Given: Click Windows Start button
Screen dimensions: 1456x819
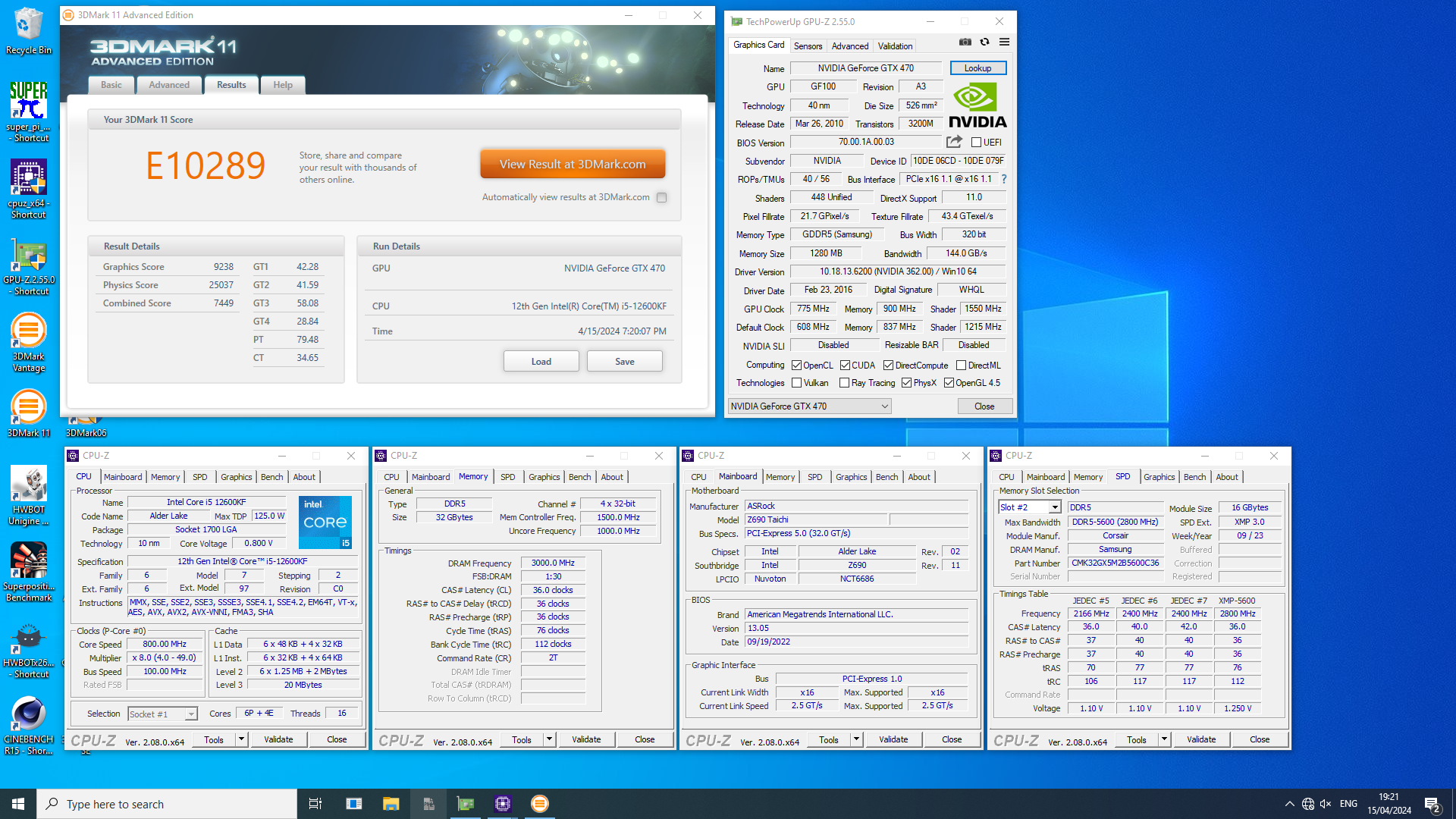Looking at the screenshot, I should 18,804.
